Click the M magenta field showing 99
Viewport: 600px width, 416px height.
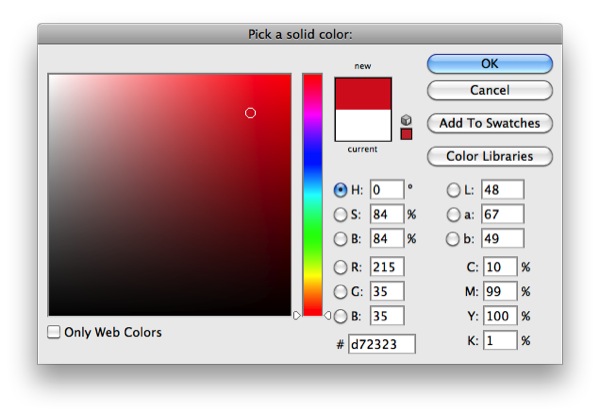pos(501,292)
